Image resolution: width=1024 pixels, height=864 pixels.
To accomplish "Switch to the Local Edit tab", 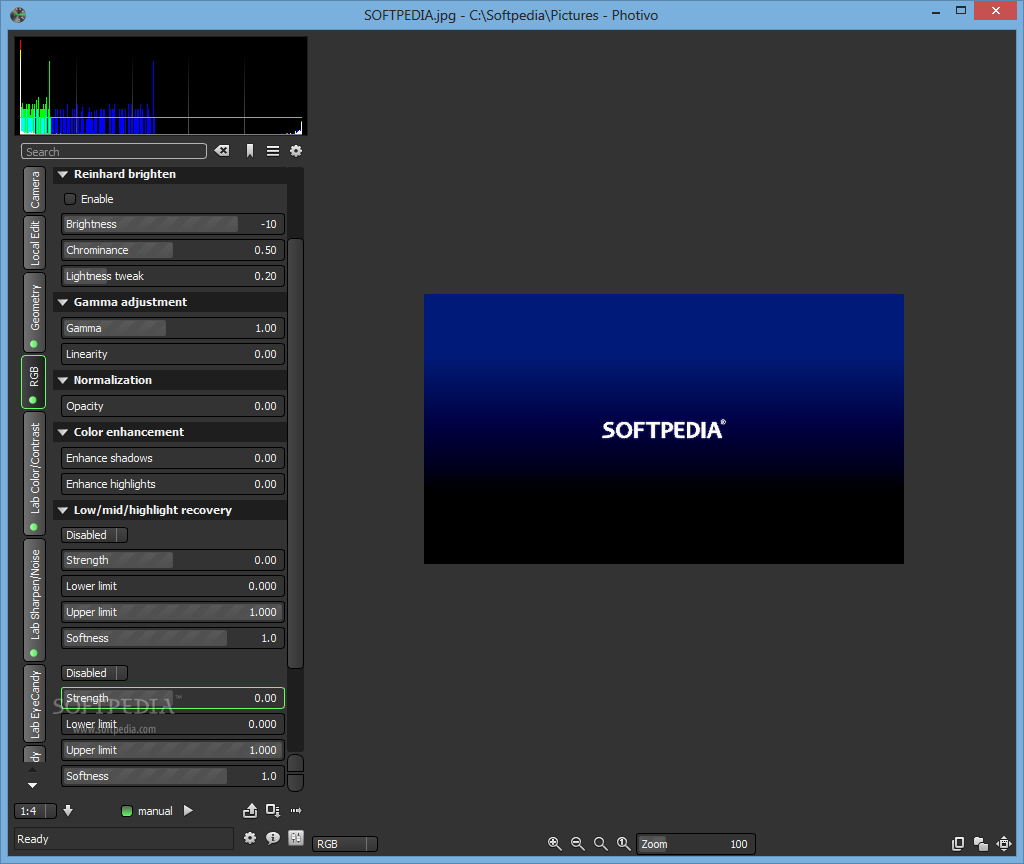I will click(35, 242).
